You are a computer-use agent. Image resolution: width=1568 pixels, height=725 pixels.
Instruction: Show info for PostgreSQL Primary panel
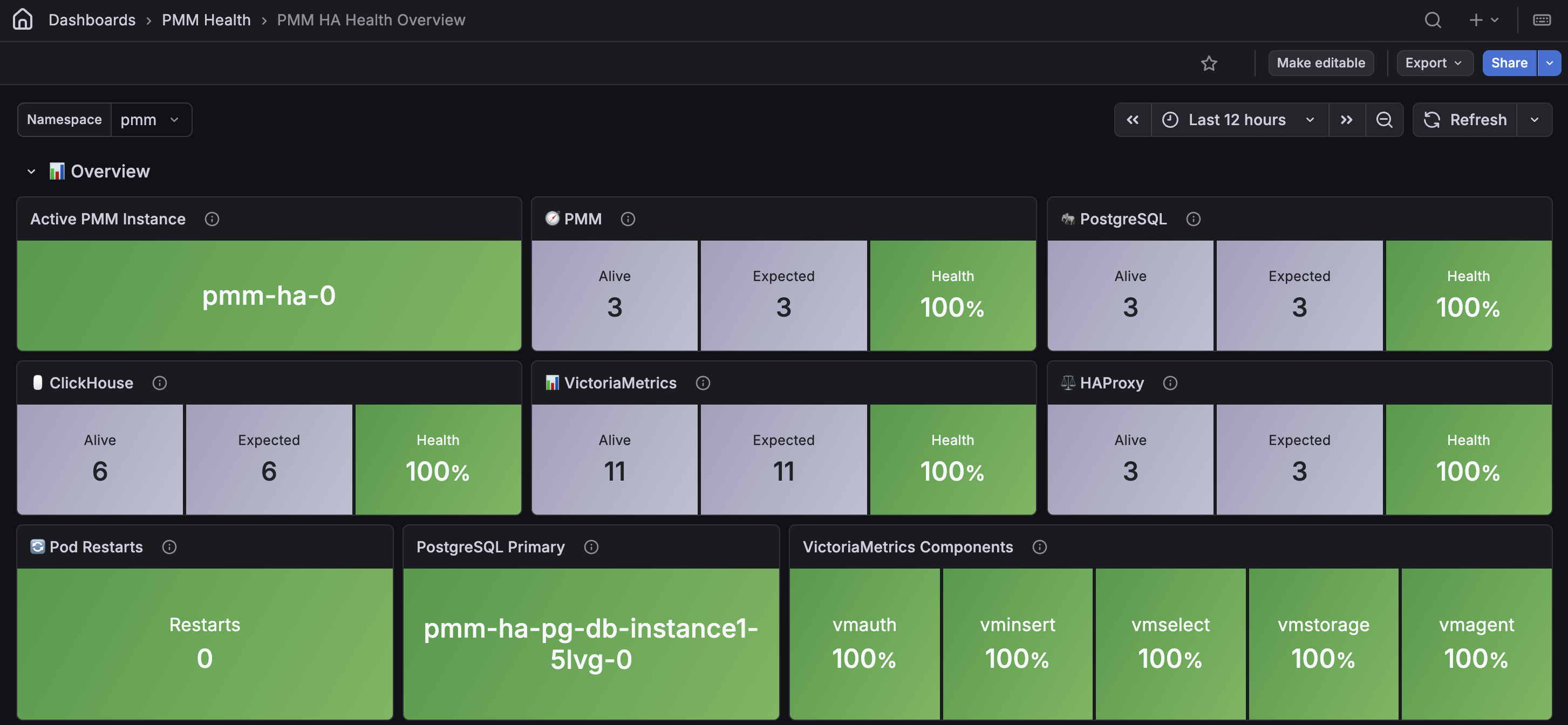tap(591, 547)
